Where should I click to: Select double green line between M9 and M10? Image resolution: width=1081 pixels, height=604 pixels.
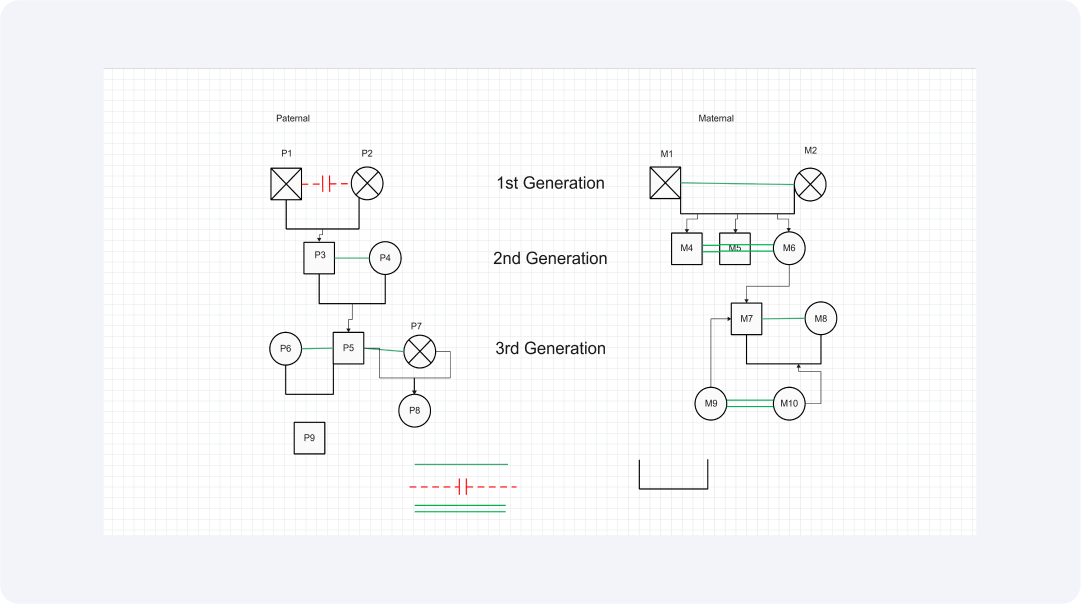750,403
